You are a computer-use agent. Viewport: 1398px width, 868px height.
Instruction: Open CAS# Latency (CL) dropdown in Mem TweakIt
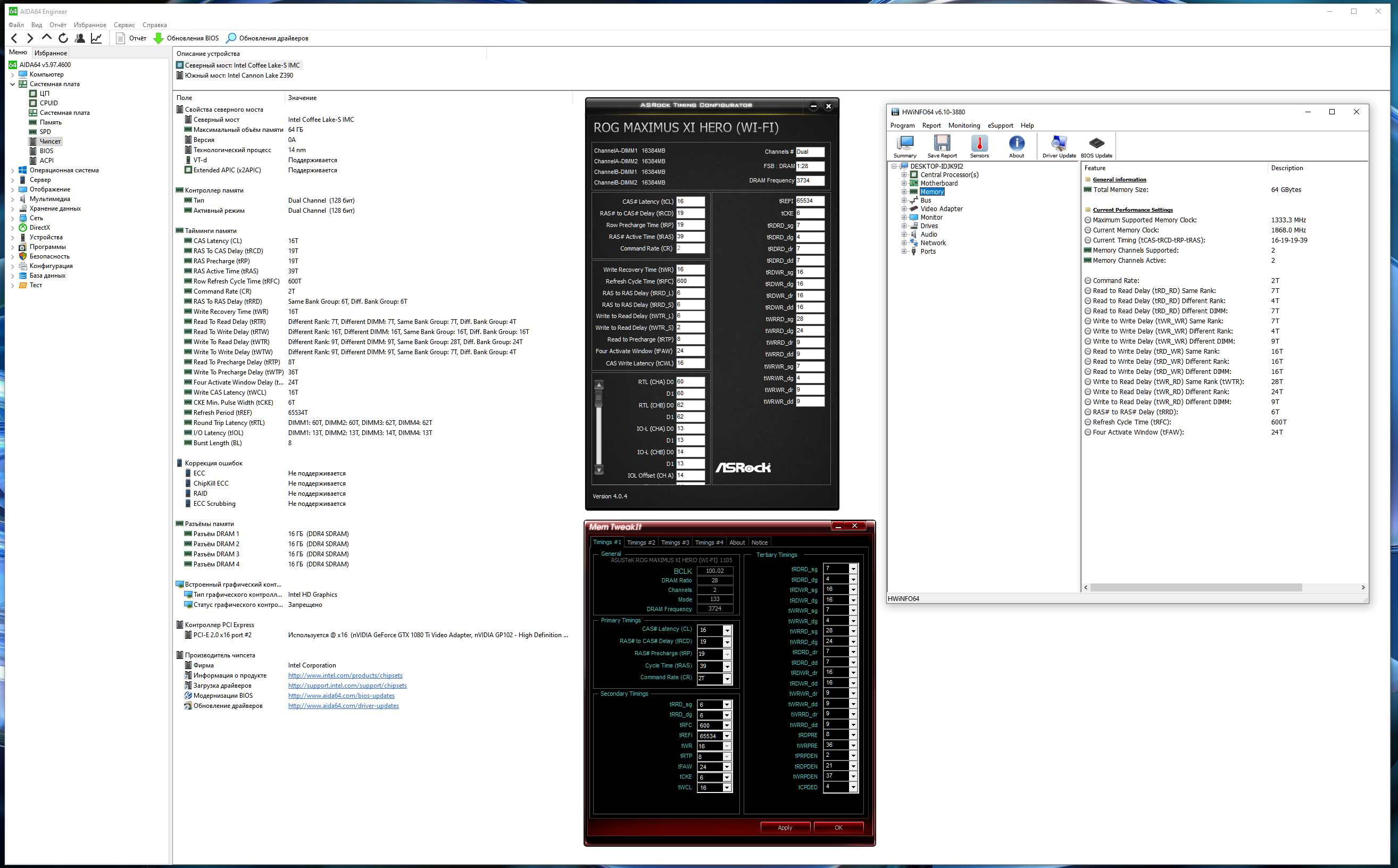pyautogui.click(x=727, y=630)
